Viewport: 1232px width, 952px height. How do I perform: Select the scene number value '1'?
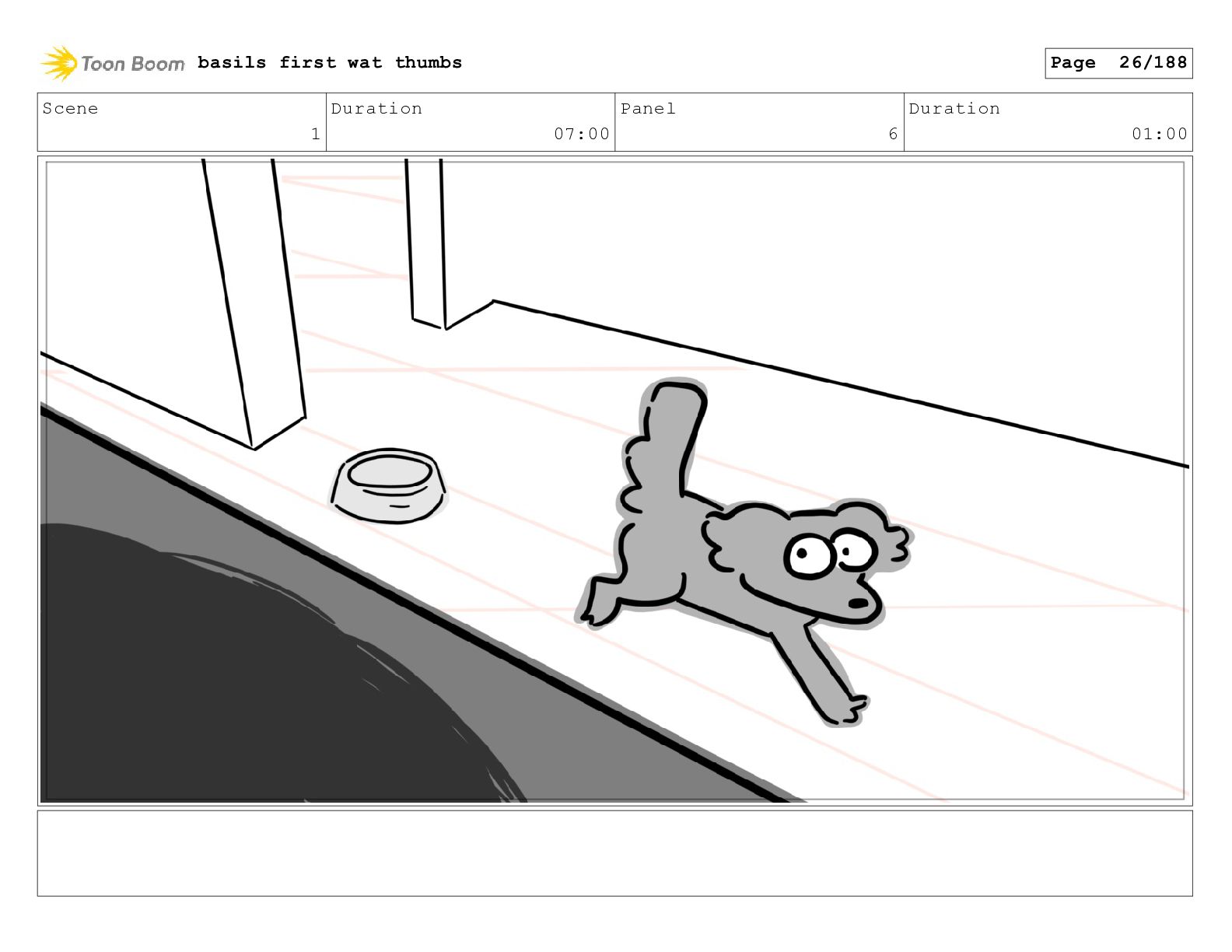click(315, 134)
